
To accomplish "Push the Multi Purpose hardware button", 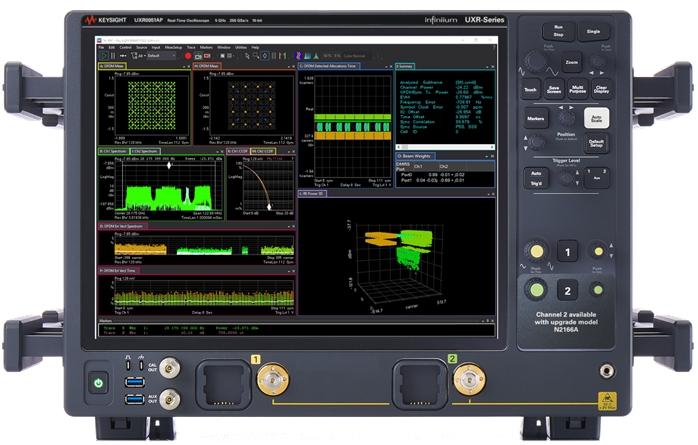I will click(578, 89).
